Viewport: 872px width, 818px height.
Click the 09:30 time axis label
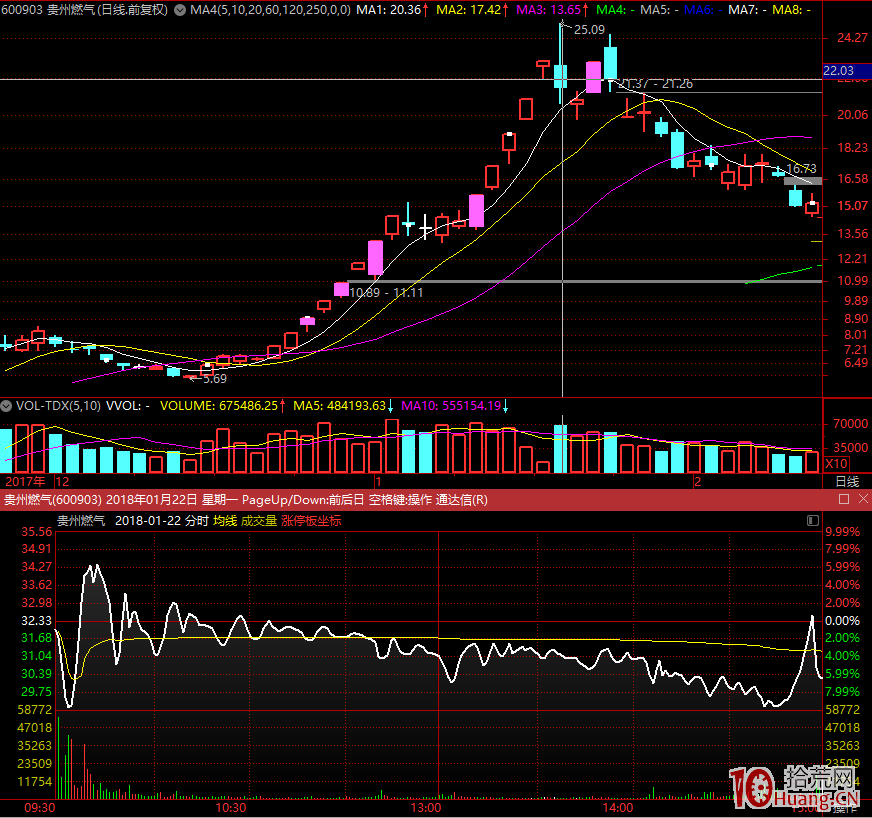(x=40, y=808)
